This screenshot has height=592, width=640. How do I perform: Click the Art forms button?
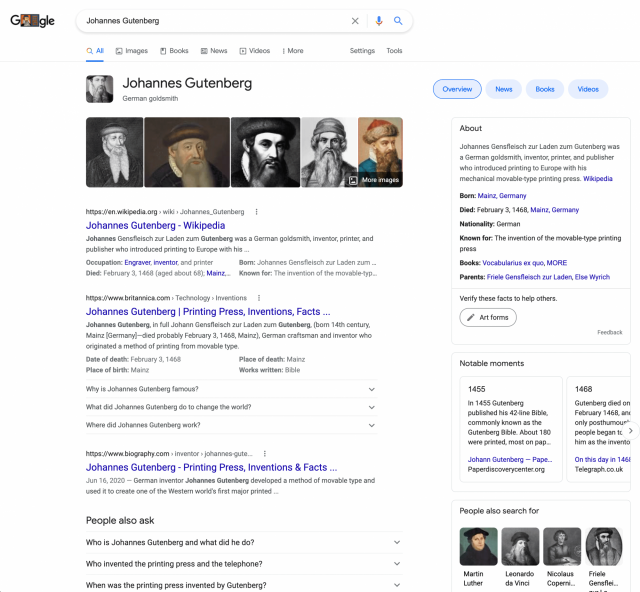(x=488, y=317)
